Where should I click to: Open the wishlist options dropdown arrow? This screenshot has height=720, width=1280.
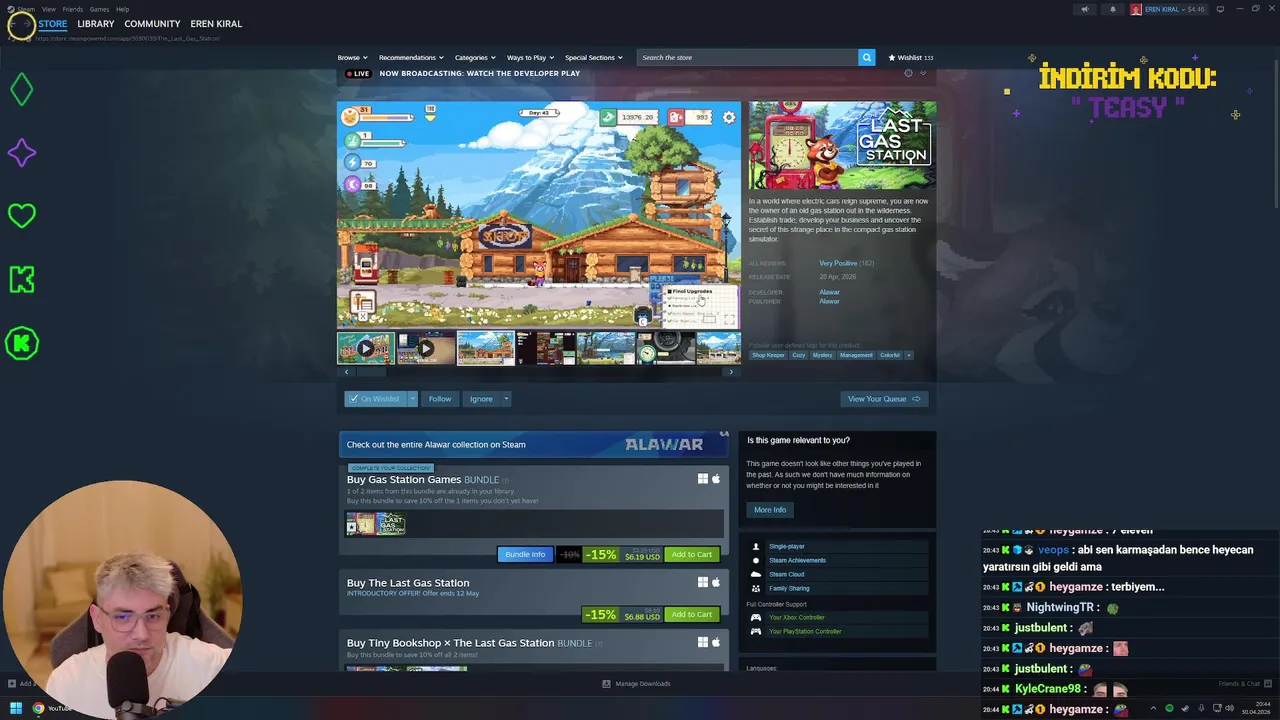(x=411, y=399)
